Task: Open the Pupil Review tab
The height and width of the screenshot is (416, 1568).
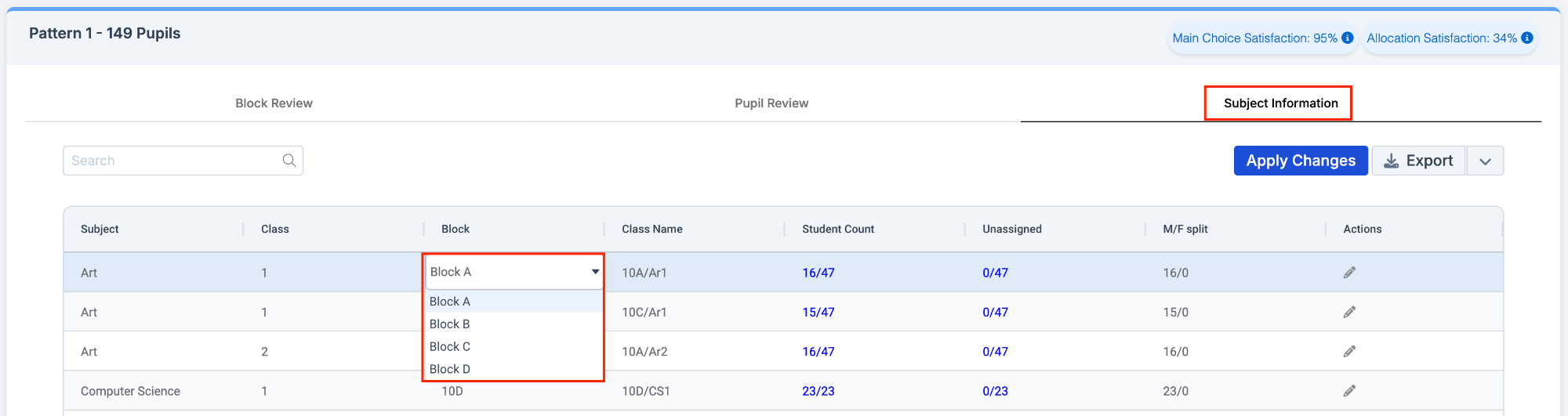Action: pyautogui.click(x=771, y=103)
